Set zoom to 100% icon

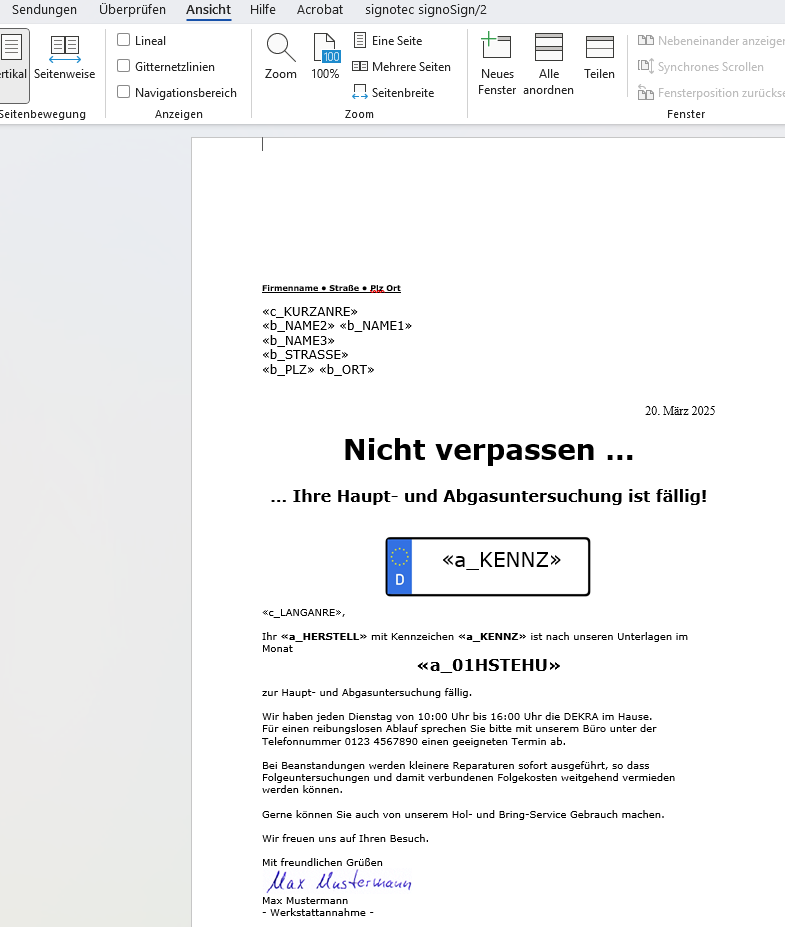click(x=326, y=48)
